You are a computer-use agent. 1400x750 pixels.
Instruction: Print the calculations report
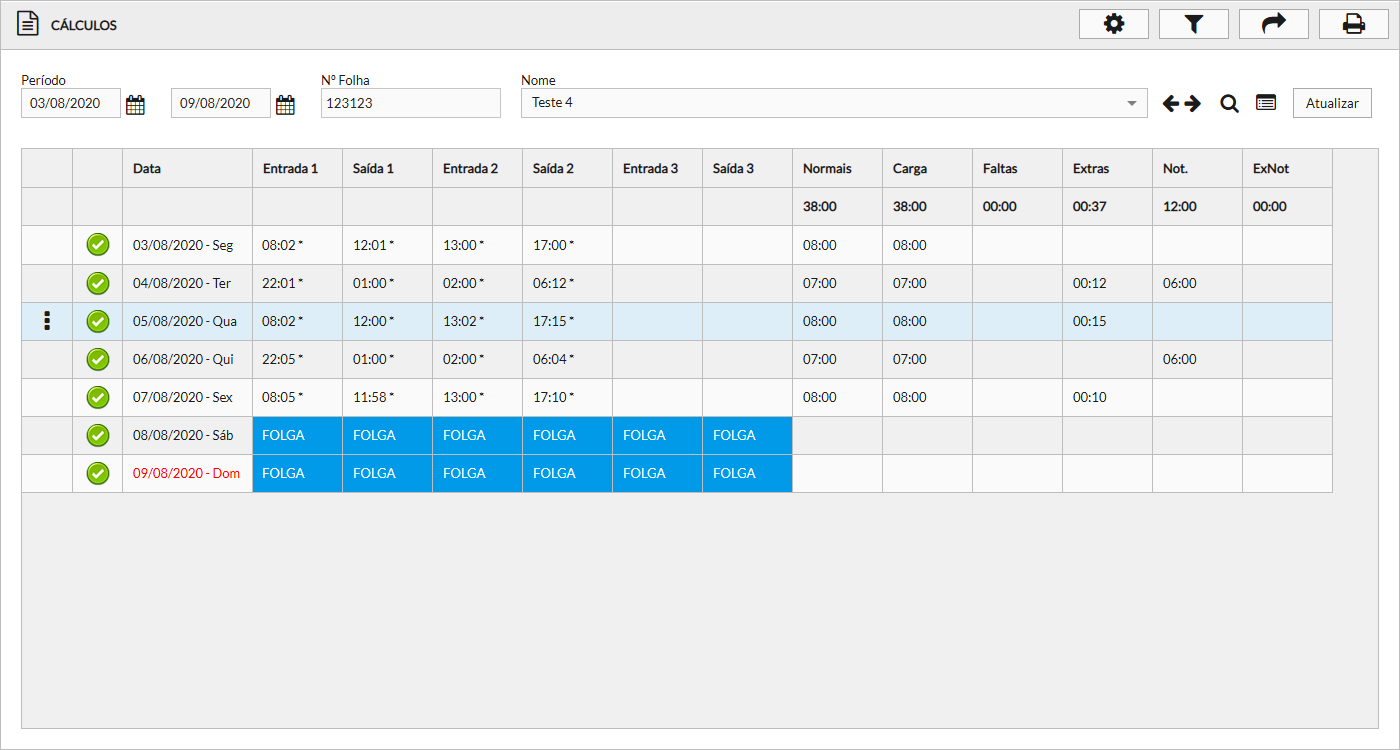pos(1353,24)
